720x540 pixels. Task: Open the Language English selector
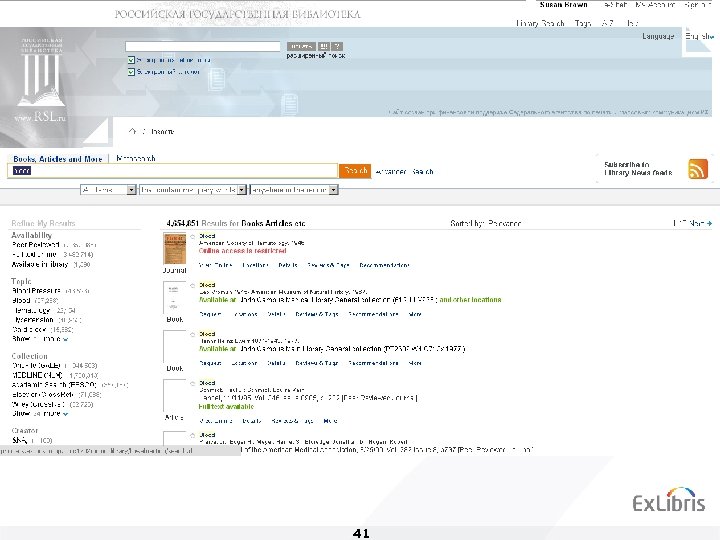point(699,36)
